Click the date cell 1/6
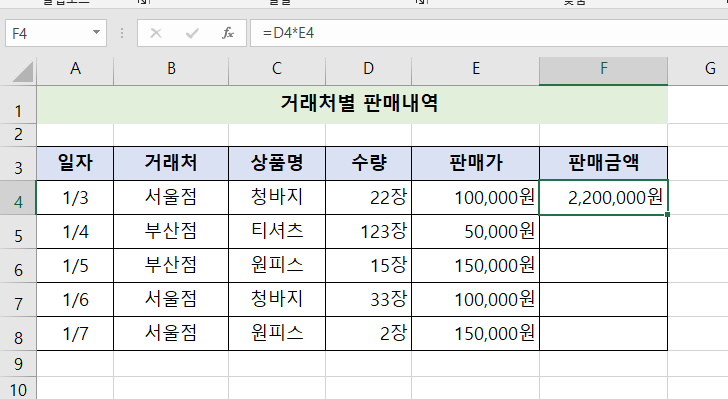The width and height of the screenshot is (728, 399). [x=75, y=300]
